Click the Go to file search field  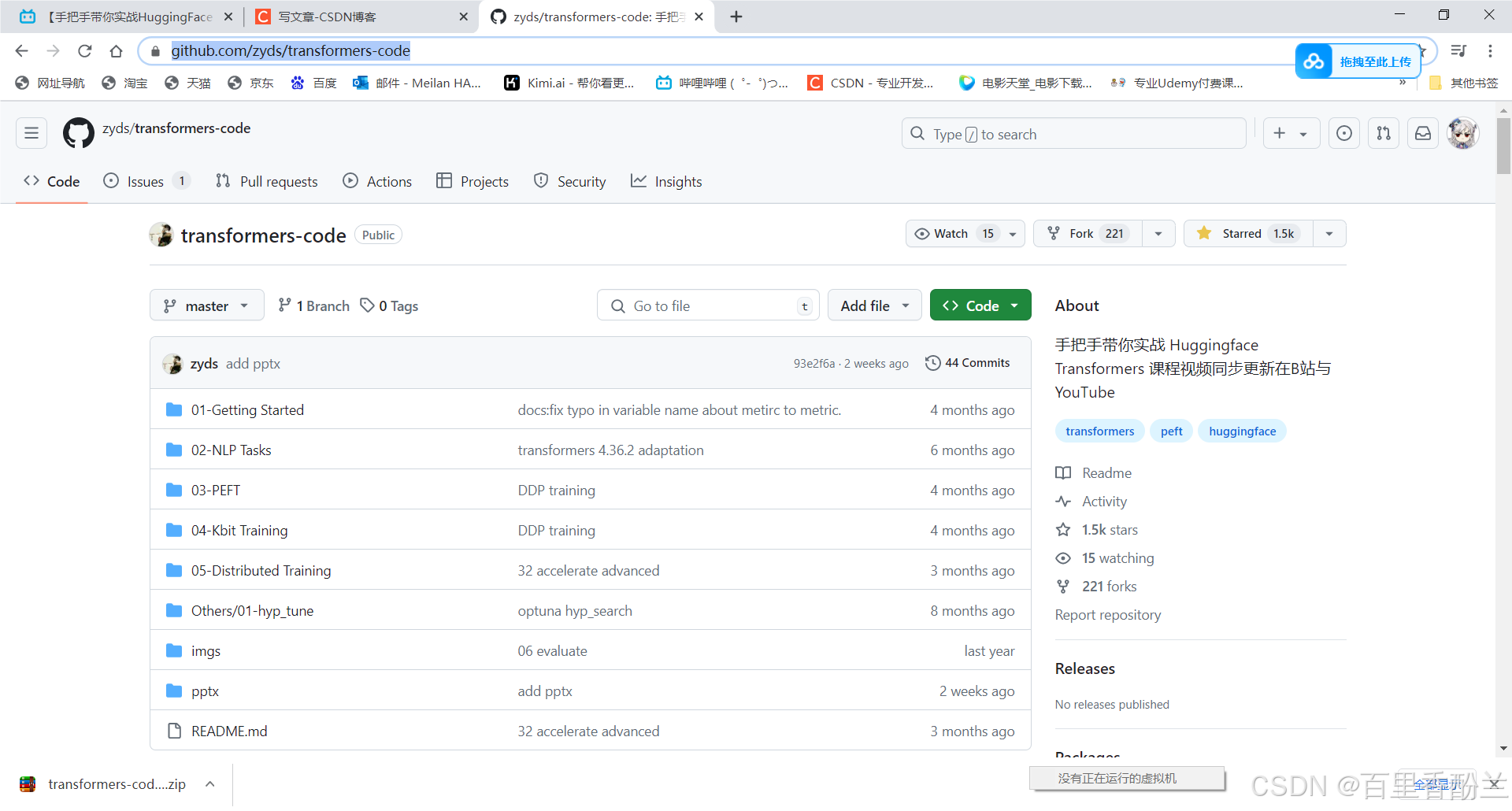pyautogui.click(x=708, y=306)
